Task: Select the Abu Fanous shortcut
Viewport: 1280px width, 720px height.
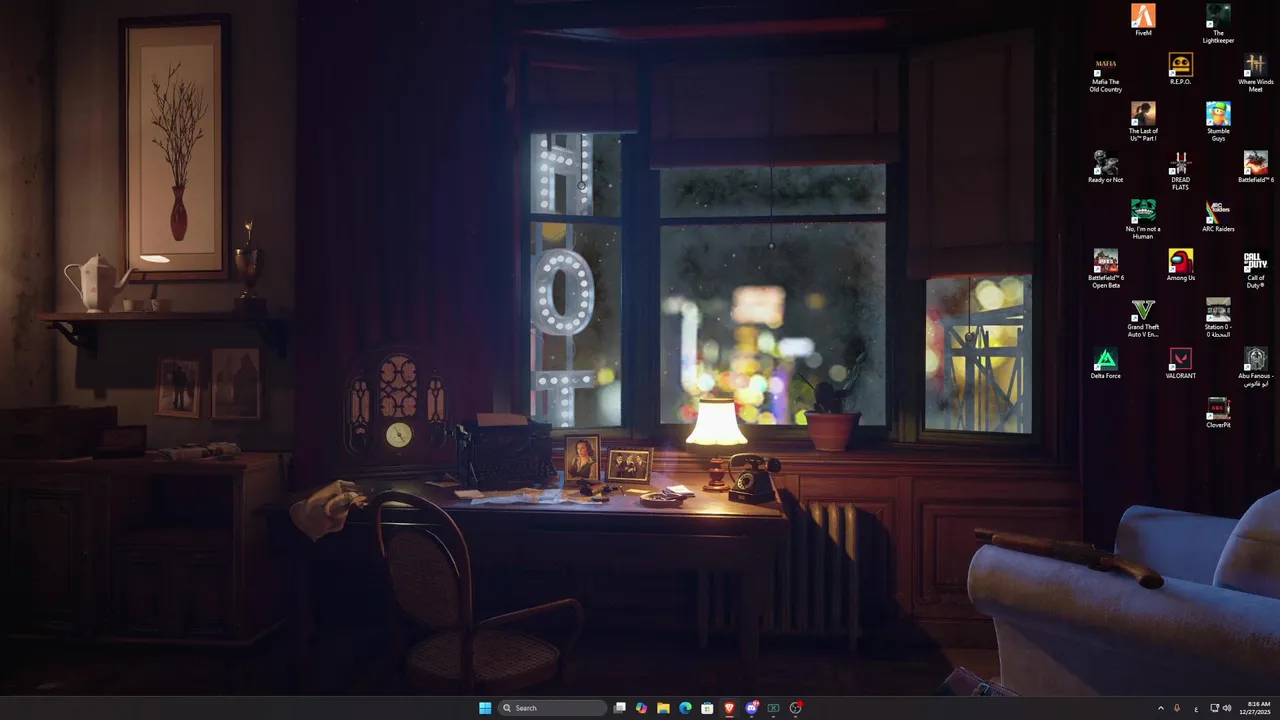Action: pyautogui.click(x=1256, y=367)
